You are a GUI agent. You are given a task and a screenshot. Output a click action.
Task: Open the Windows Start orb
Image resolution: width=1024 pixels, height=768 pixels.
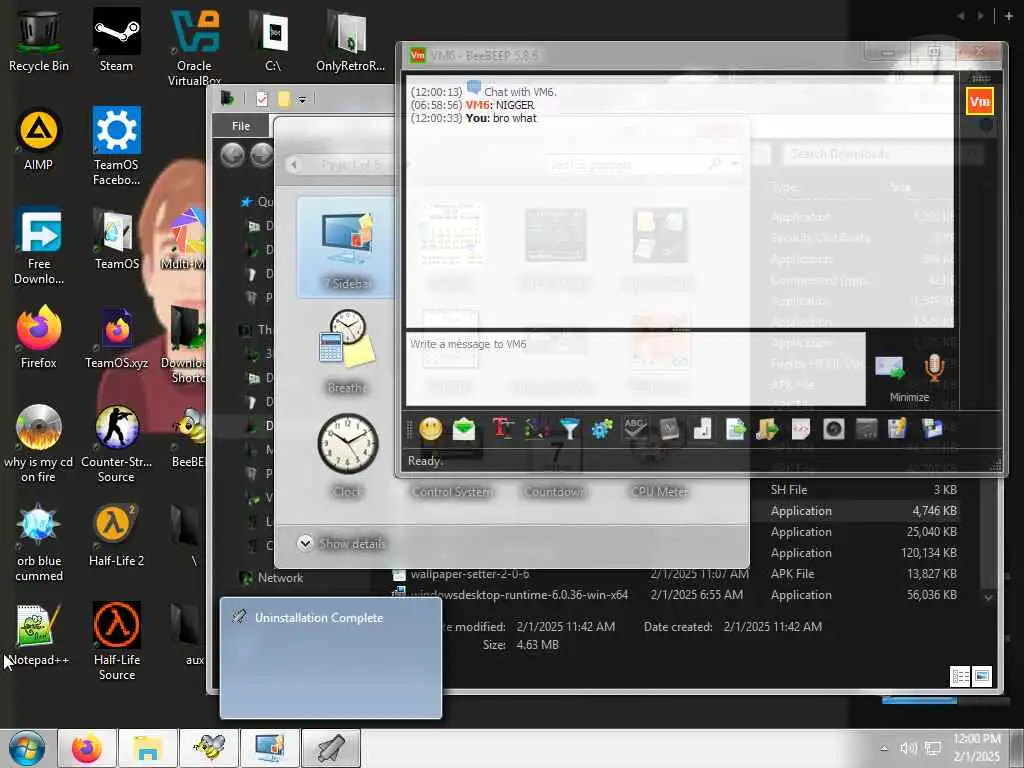point(26,748)
